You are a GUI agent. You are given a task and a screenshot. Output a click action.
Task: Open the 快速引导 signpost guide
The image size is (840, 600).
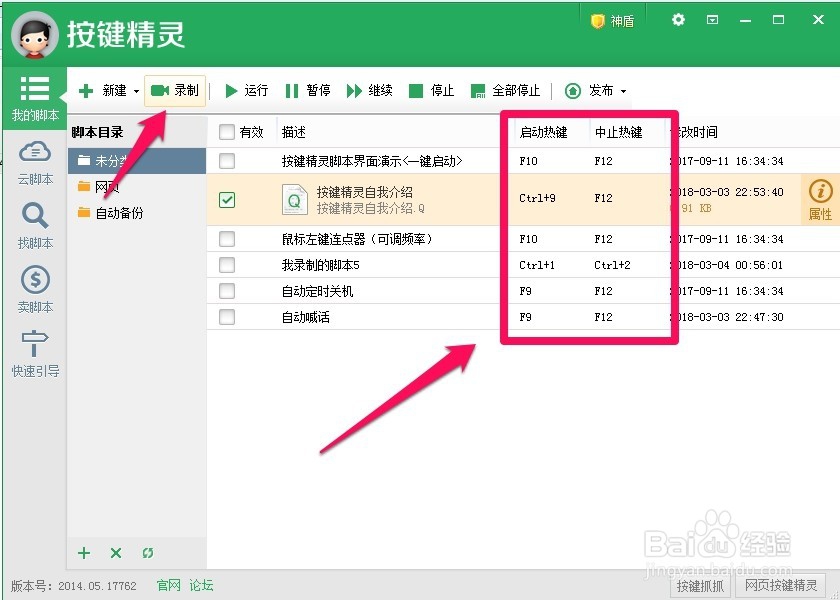tap(35, 354)
